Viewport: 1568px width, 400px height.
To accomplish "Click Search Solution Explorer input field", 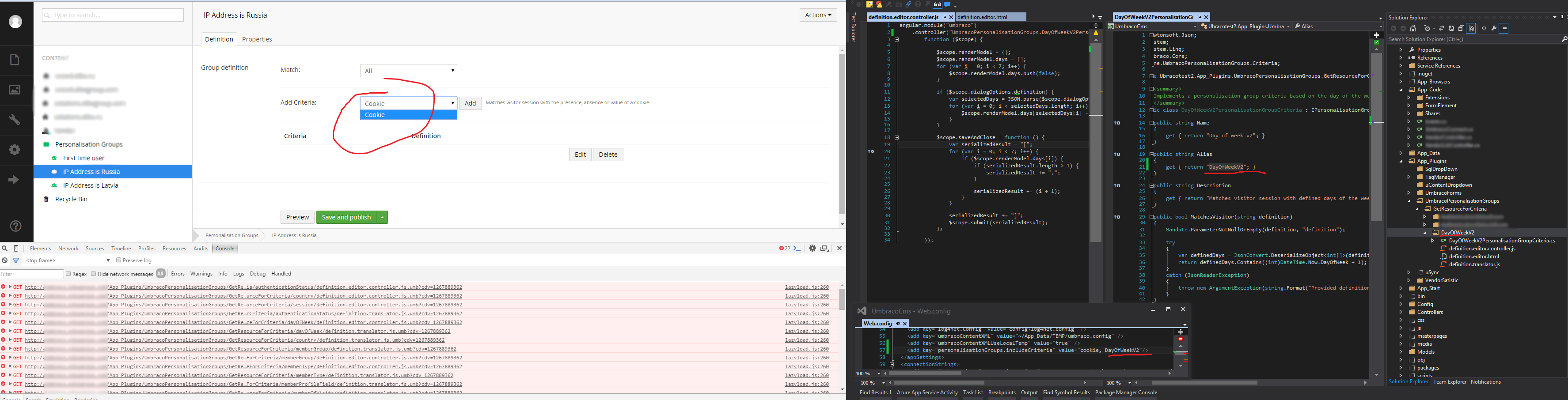I will [x=1473, y=39].
